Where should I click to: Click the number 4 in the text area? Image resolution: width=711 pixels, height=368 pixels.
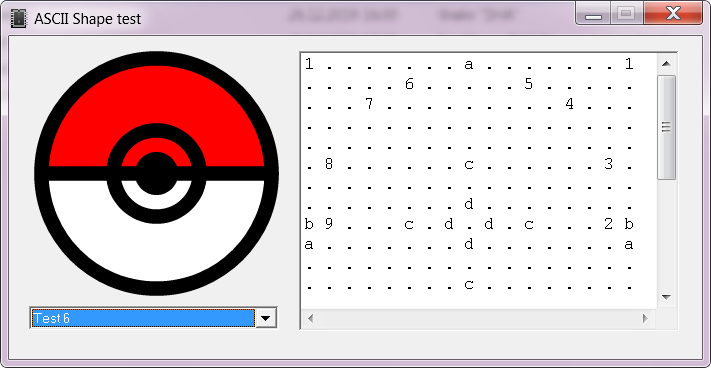click(569, 104)
